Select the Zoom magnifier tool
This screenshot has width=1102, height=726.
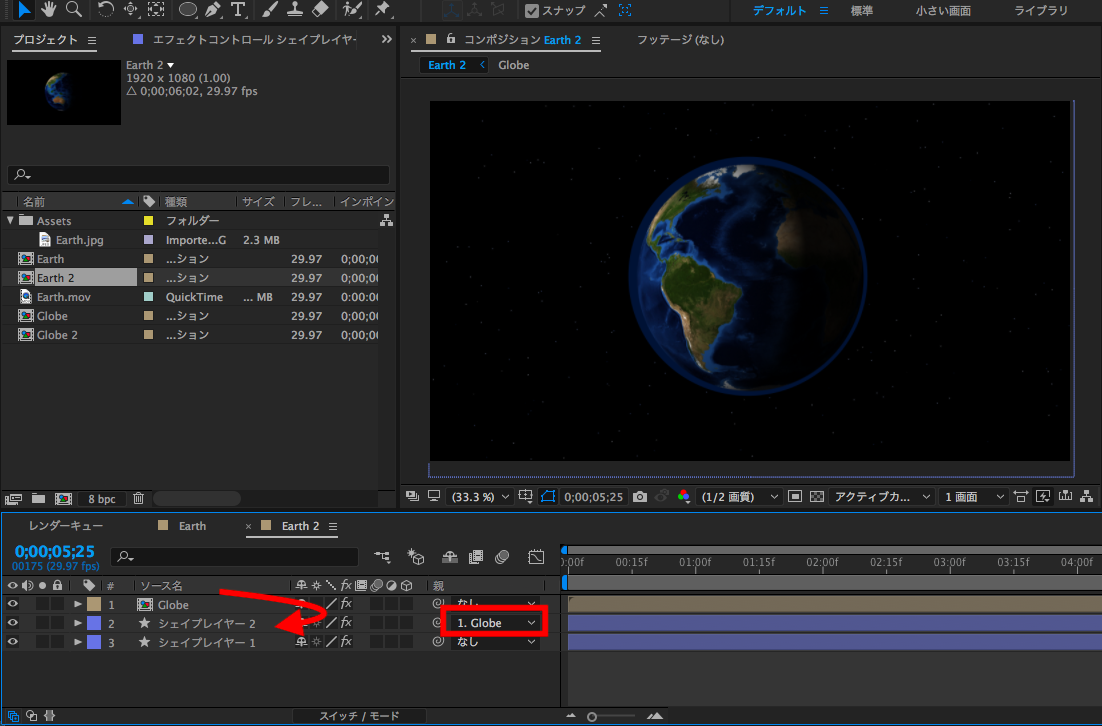74,10
